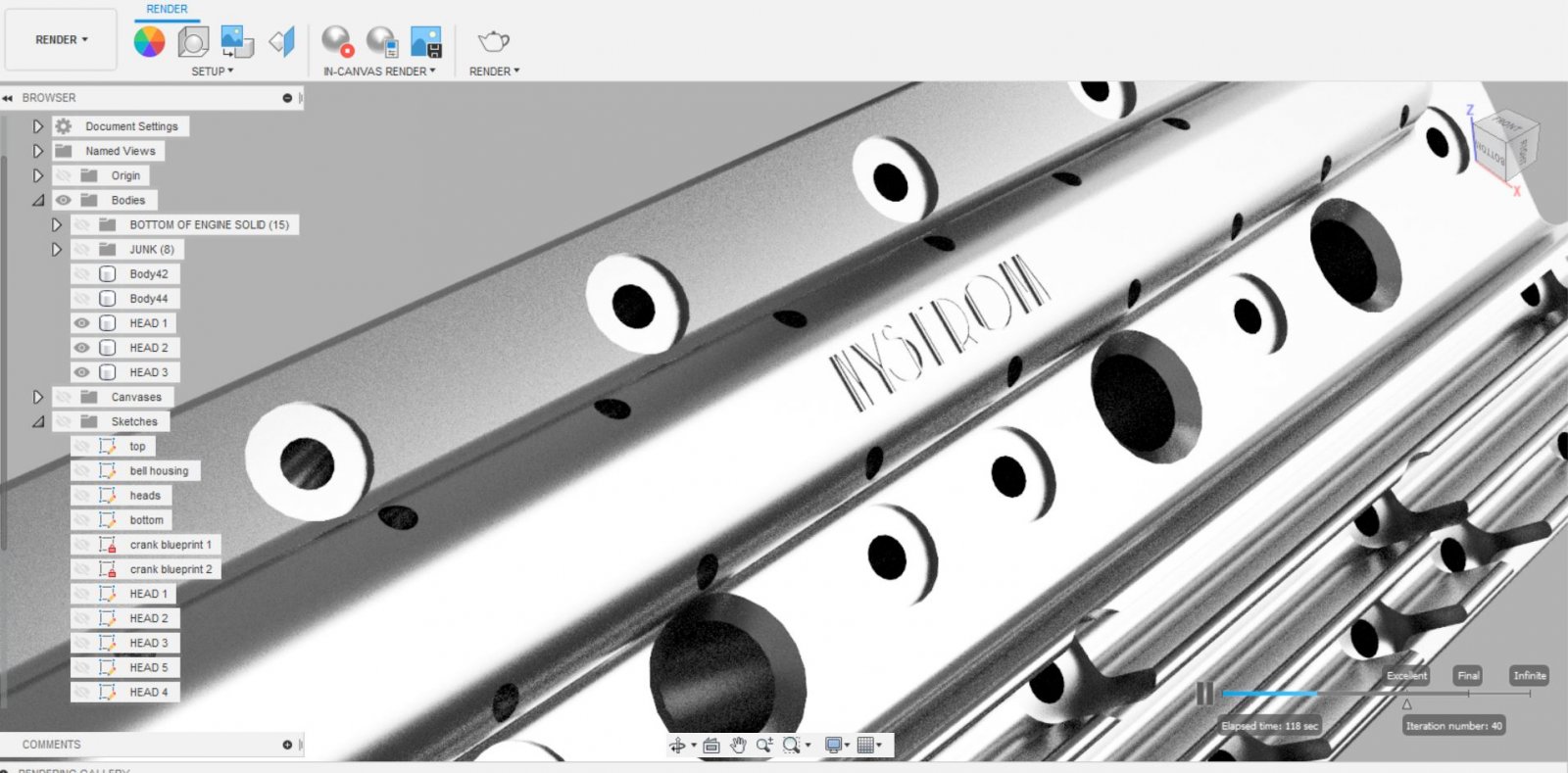Click the Orbit navigation tool
Viewport: 1568px width, 773px height.
click(x=677, y=746)
